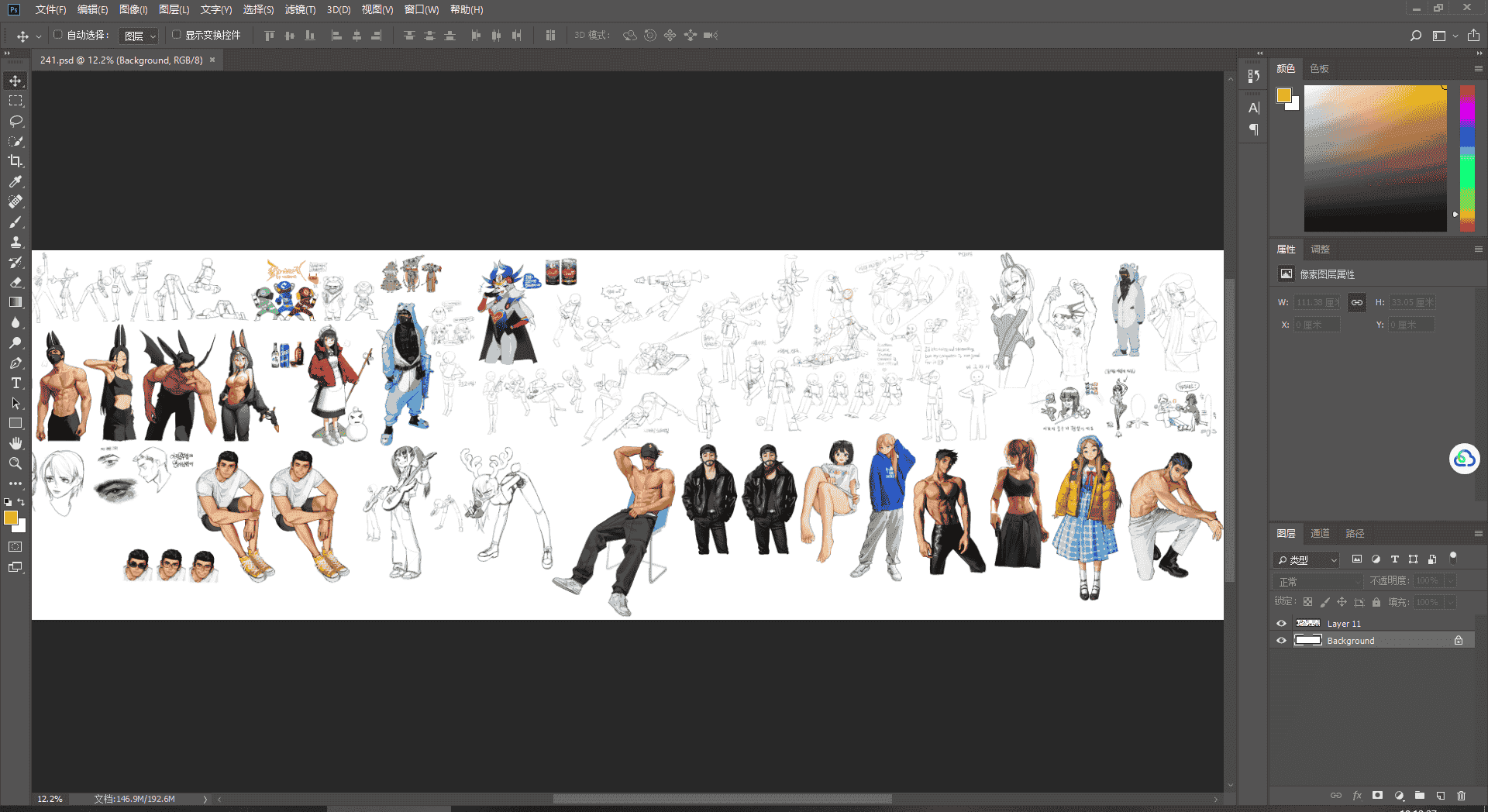Expand the 不透明度 opacity dropdown

point(1450,580)
